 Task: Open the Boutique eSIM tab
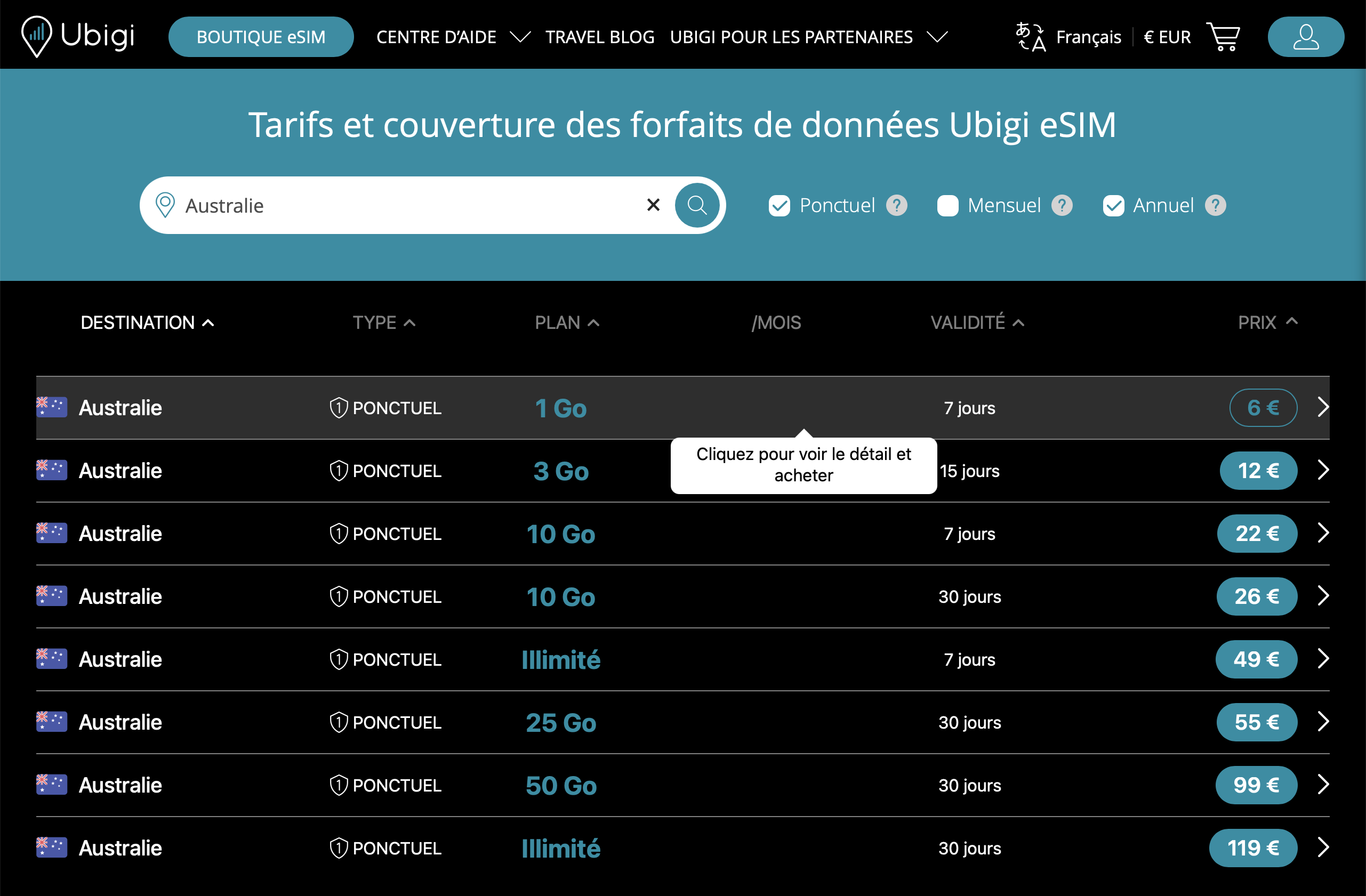click(261, 37)
